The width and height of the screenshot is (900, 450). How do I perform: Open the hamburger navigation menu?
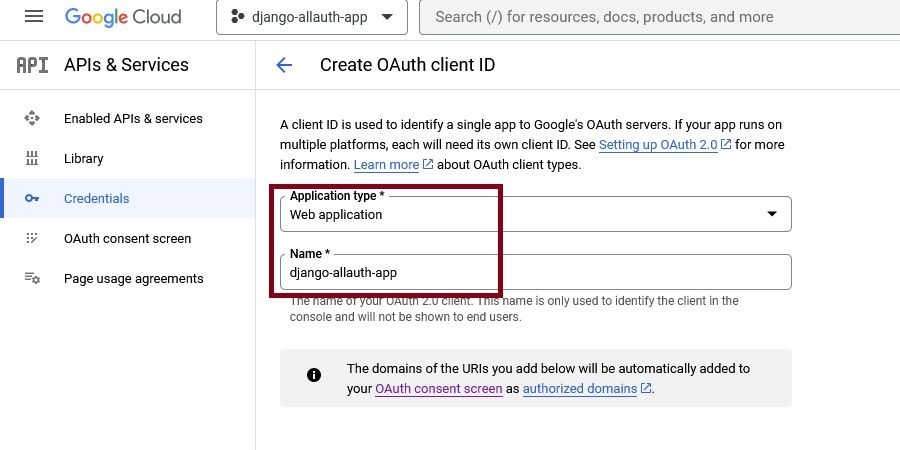pyautogui.click(x=34, y=17)
